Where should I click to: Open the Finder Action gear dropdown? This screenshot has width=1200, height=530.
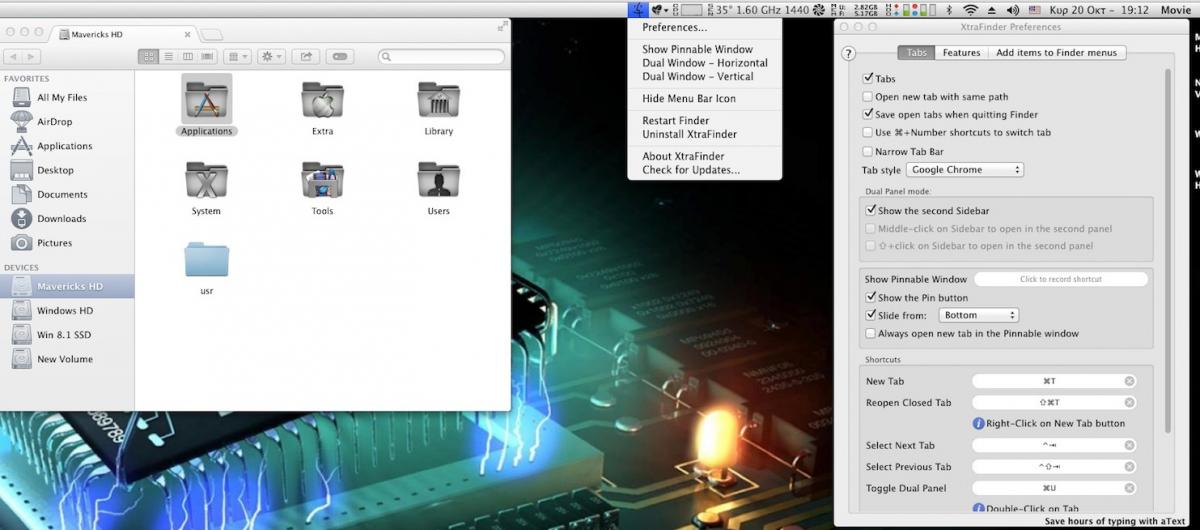271,57
